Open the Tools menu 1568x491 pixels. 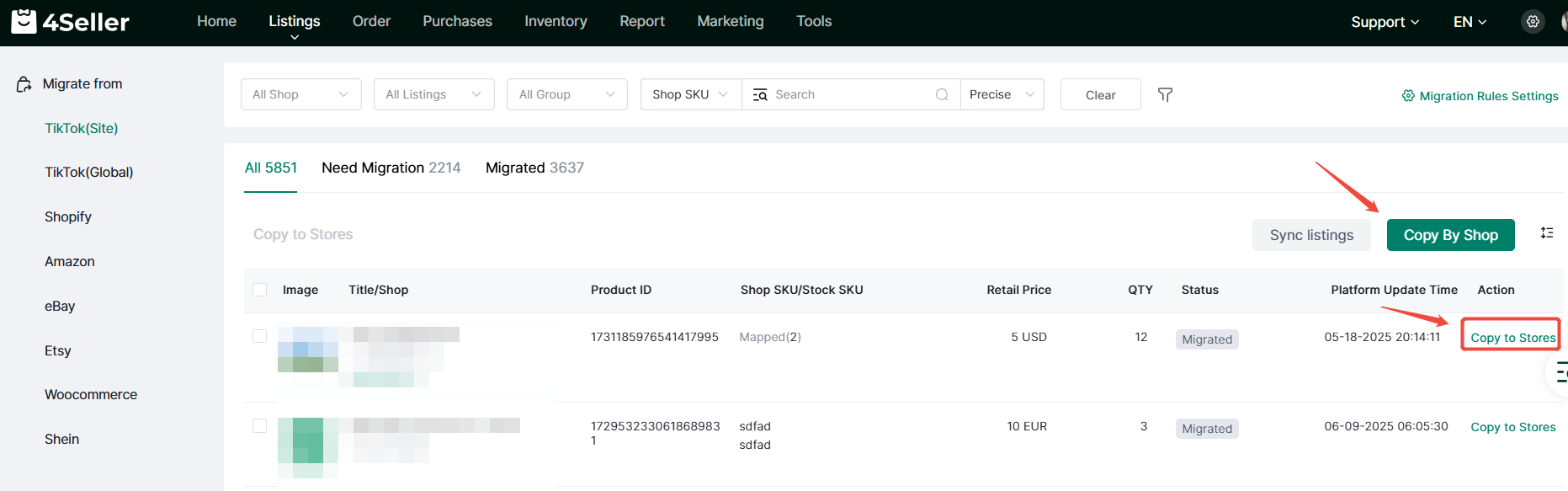pyautogui.click(x=814, y=21)
